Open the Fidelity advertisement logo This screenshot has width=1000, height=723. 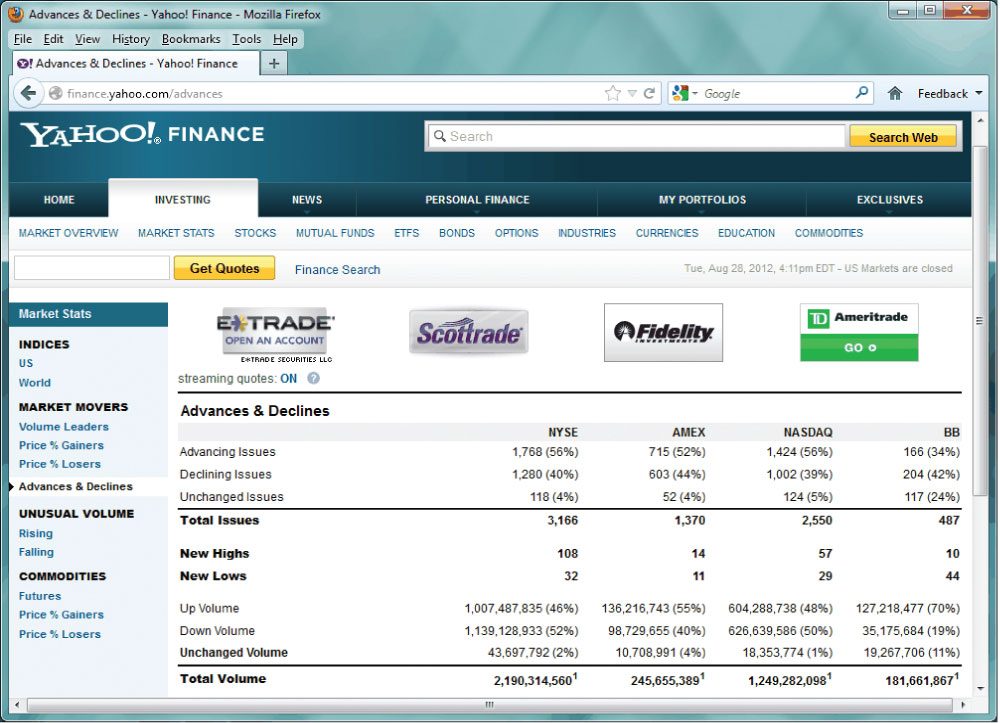coord(663,332)
